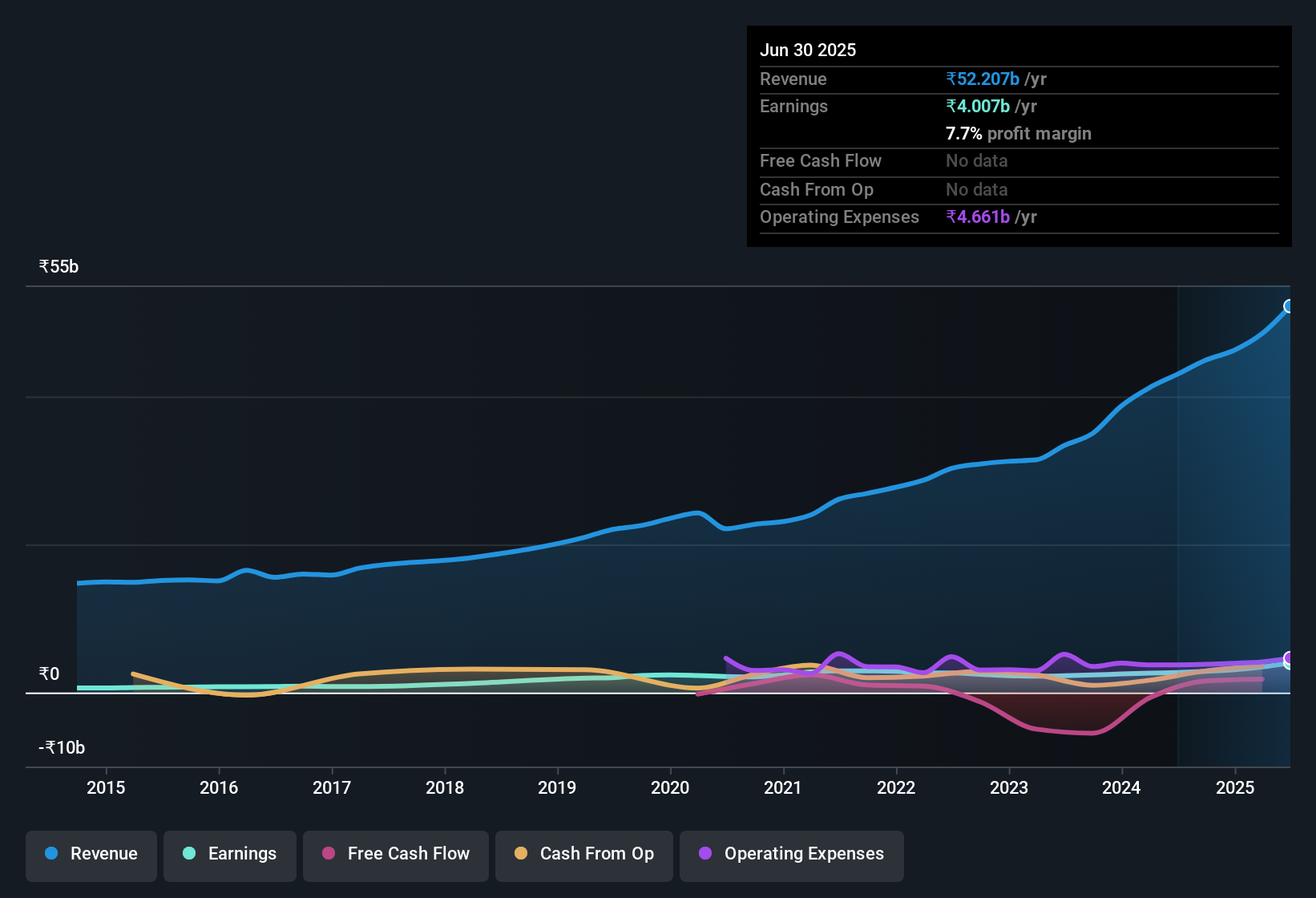Click the ₹4.661b Operating Expenses value
Screen dimensions: 1316x898
(979, 216)
